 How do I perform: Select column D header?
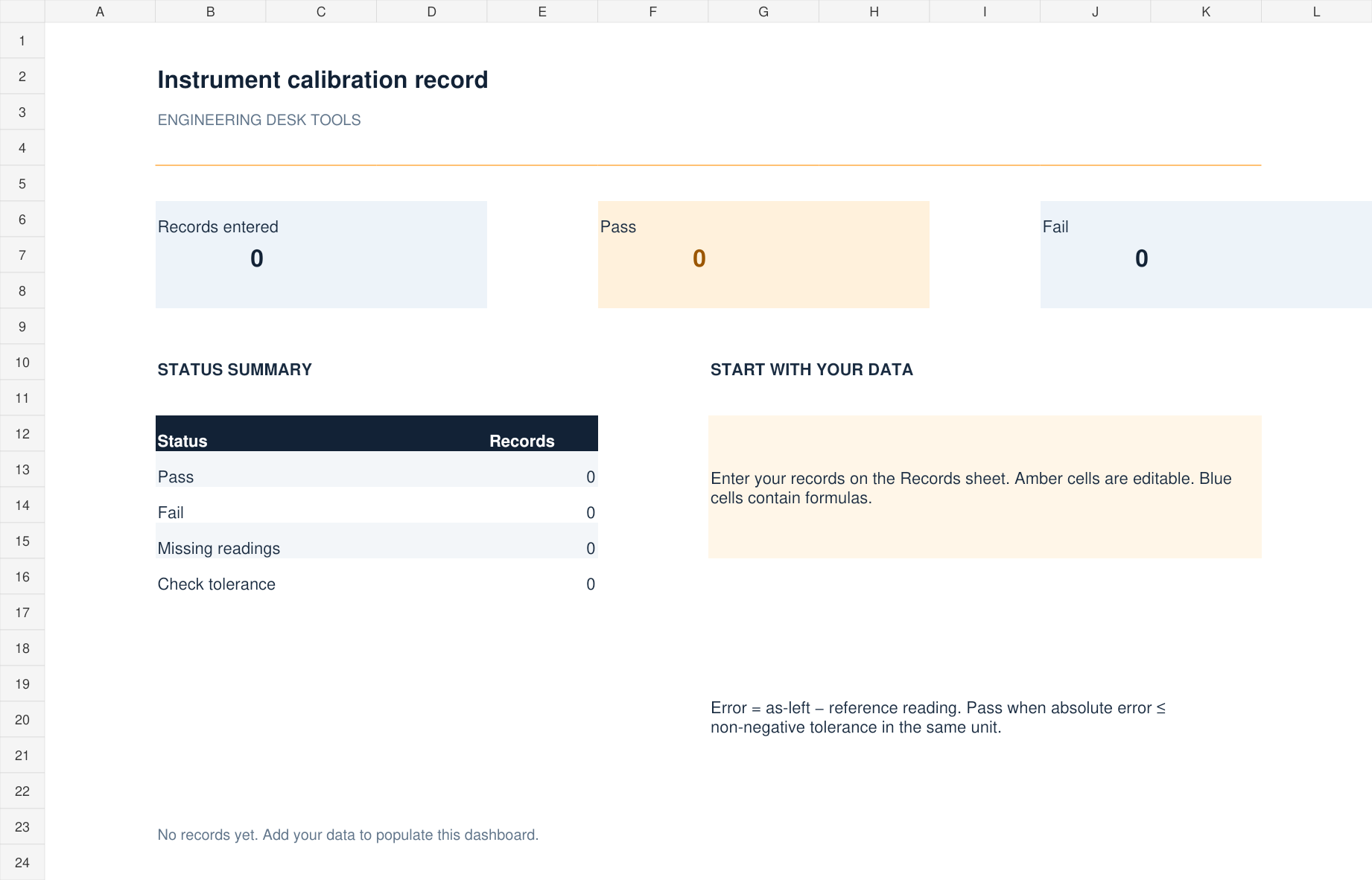(431, 11)
